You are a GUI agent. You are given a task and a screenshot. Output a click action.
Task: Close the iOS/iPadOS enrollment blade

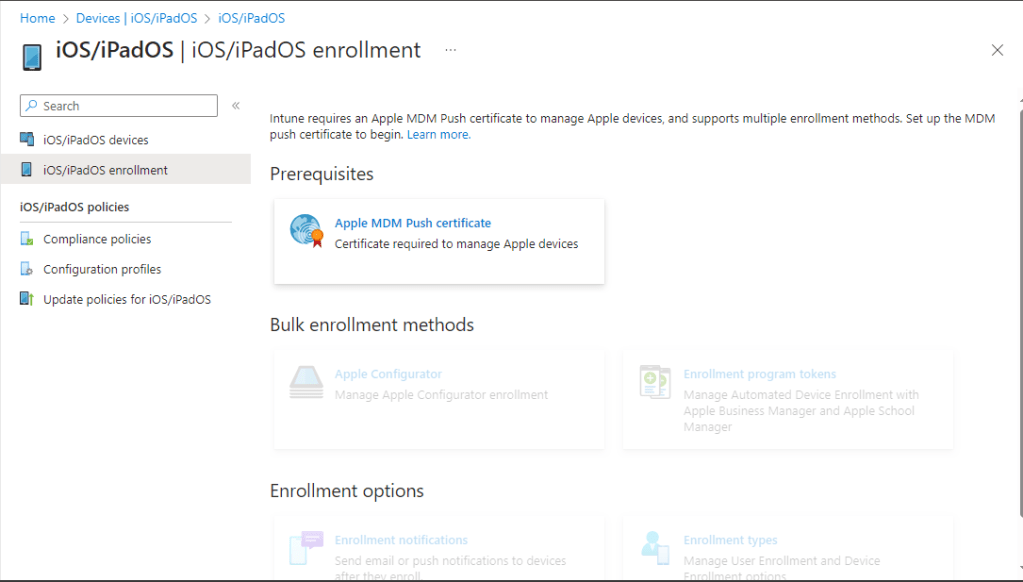pos(997,50)
